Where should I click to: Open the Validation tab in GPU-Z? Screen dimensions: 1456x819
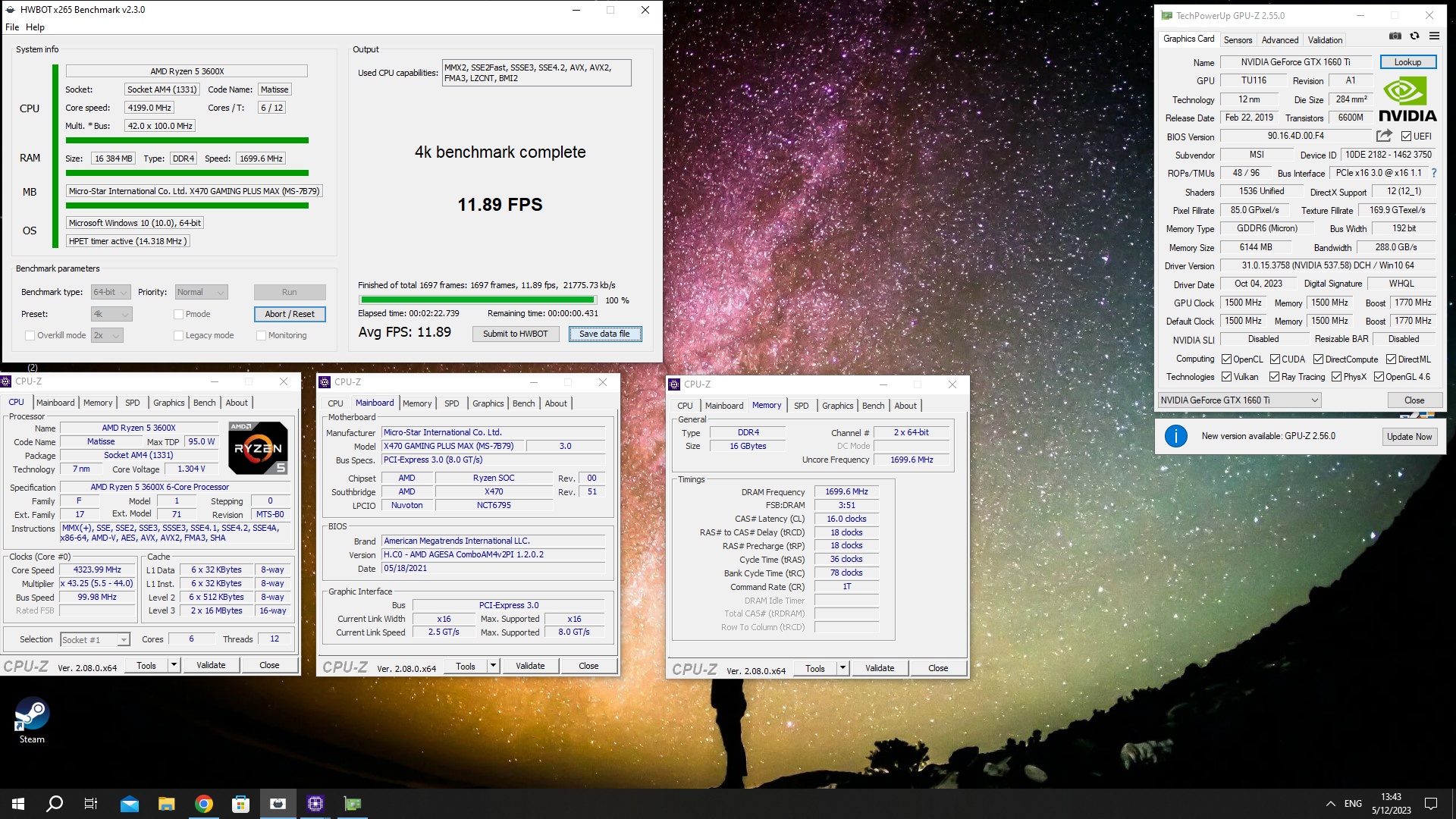(x=1325, y=39)
